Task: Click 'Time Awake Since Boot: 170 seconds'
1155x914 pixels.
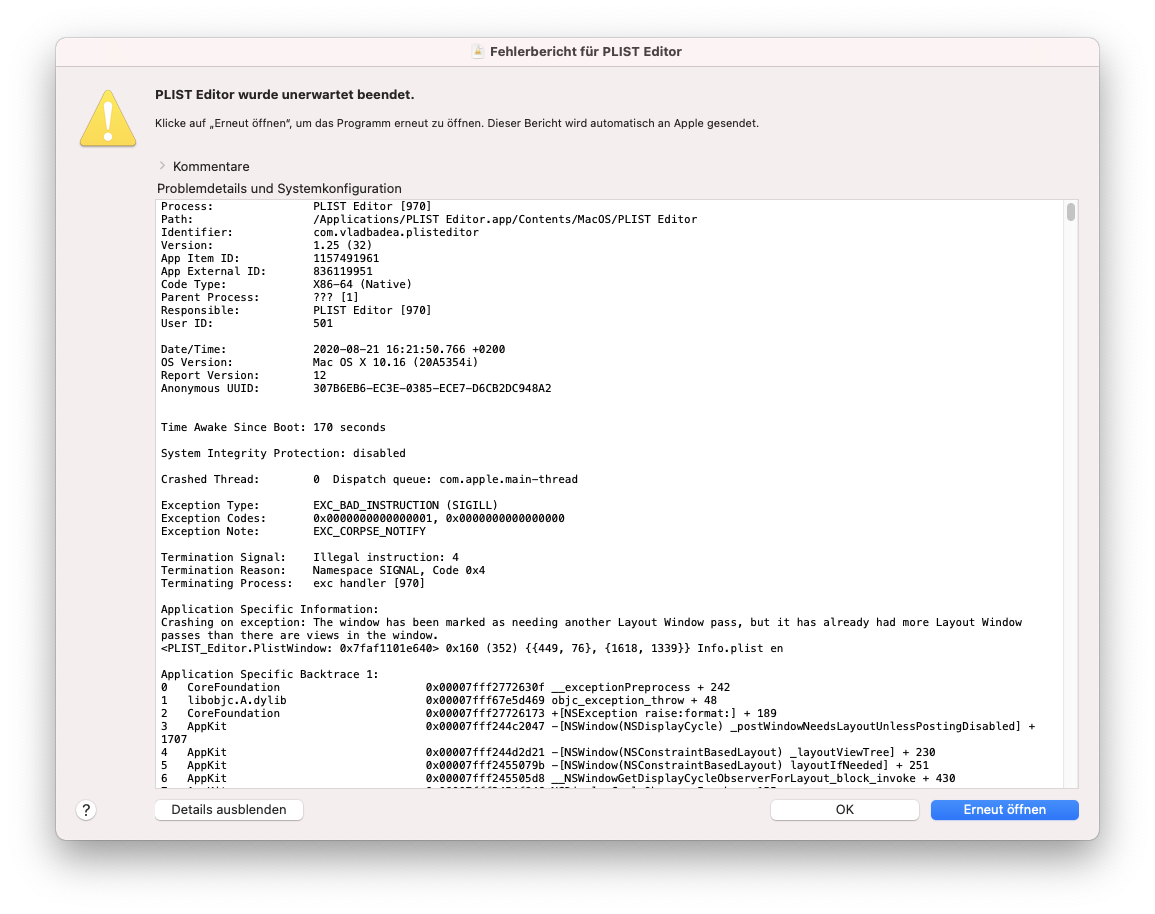Action: 273,427
